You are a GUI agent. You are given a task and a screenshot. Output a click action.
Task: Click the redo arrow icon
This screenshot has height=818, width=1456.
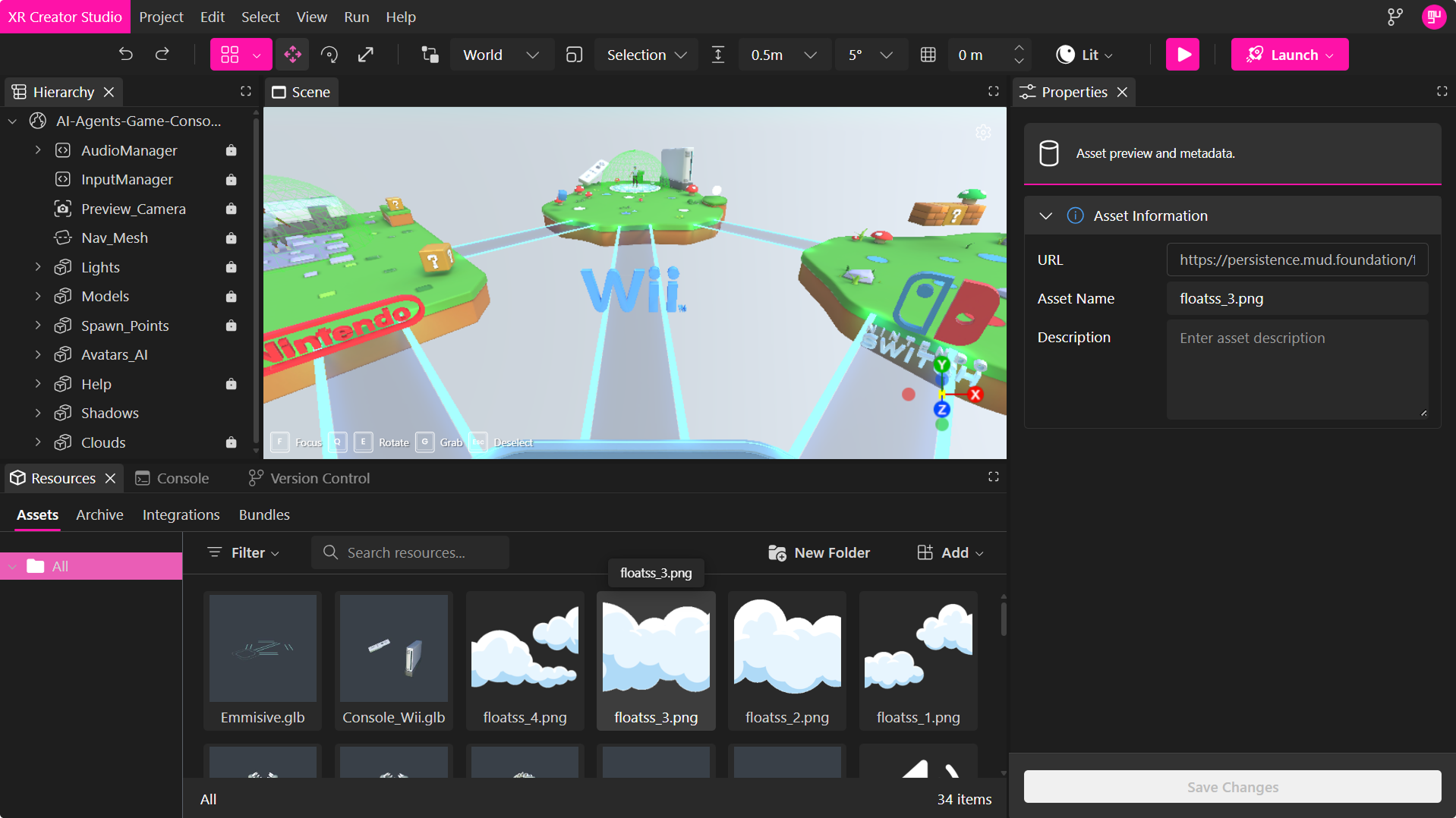pyautogui.click(x=162, y=55)
